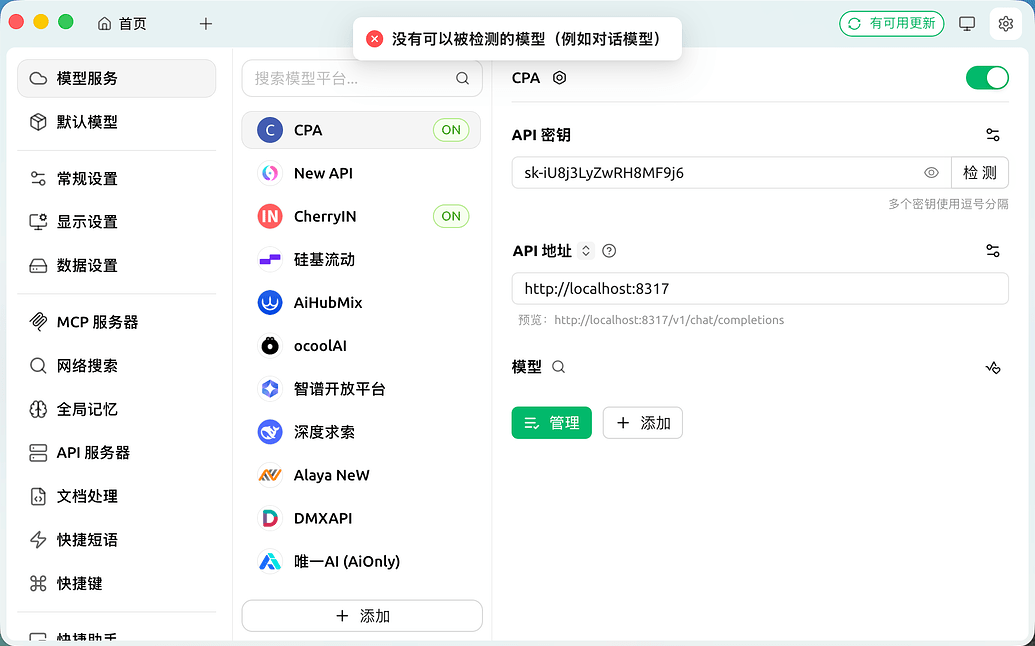
Task: Click 有可用更新 update button
Action: pos(892,24)
